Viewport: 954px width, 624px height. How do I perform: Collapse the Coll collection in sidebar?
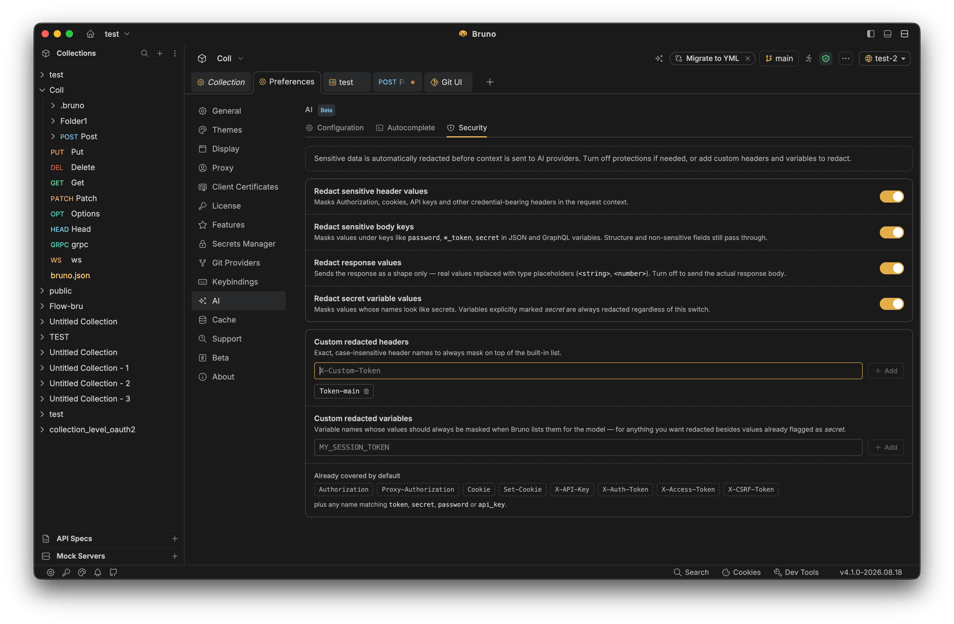(42, 90)
